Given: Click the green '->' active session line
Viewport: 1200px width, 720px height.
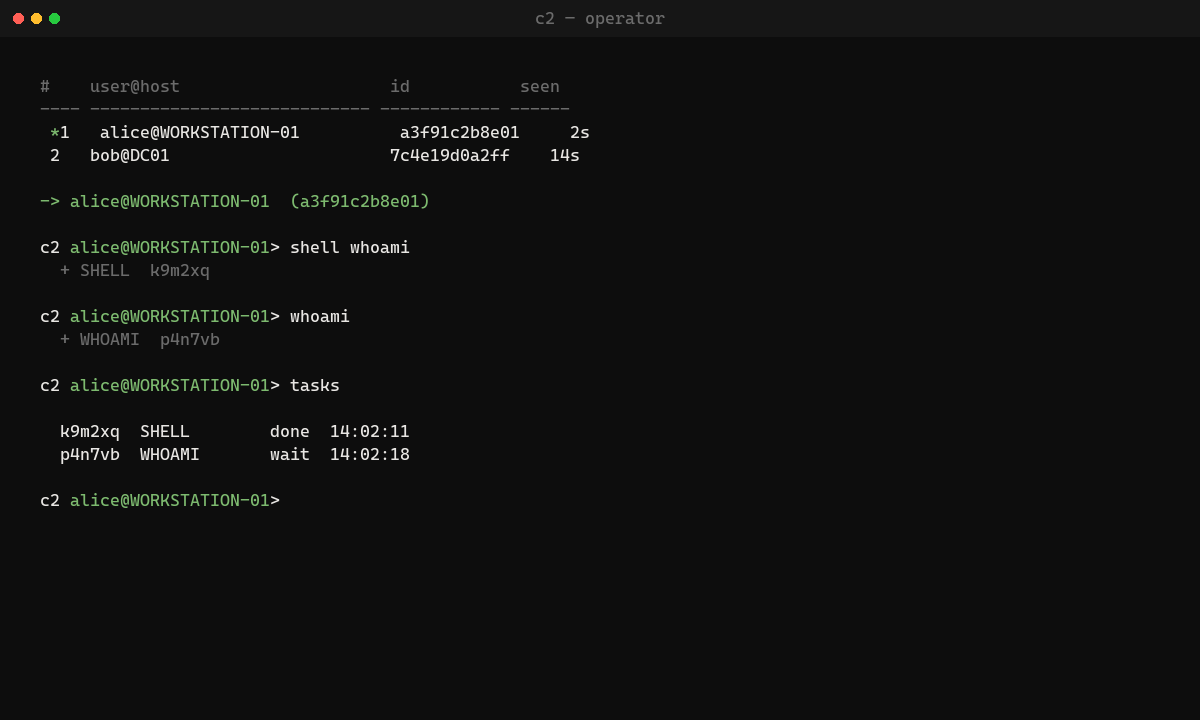Looking at the screenshot, I should coord(235,201).
